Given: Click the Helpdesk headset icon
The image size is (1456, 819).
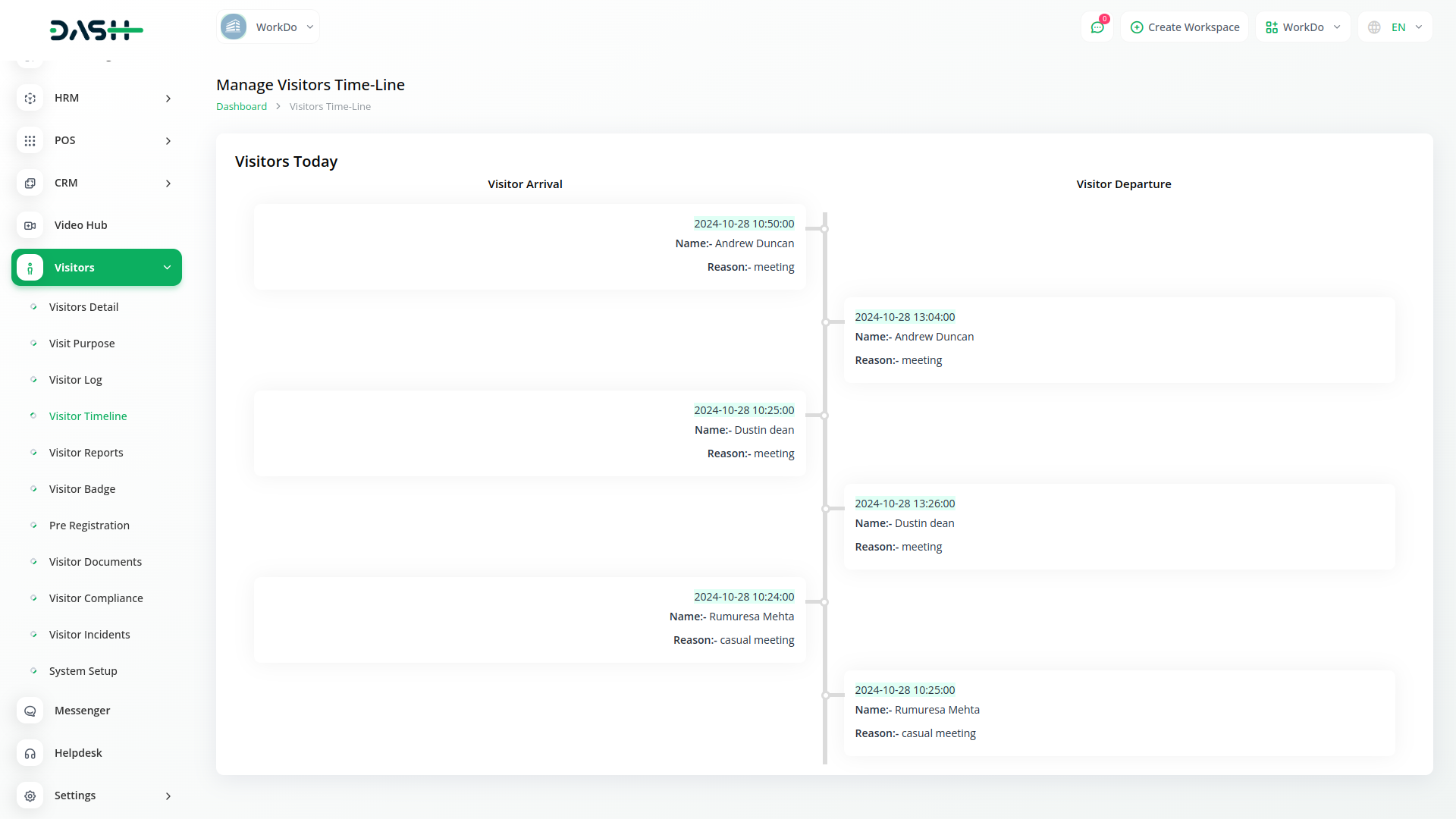Looking at the screenshot, I should click(30, 753).
